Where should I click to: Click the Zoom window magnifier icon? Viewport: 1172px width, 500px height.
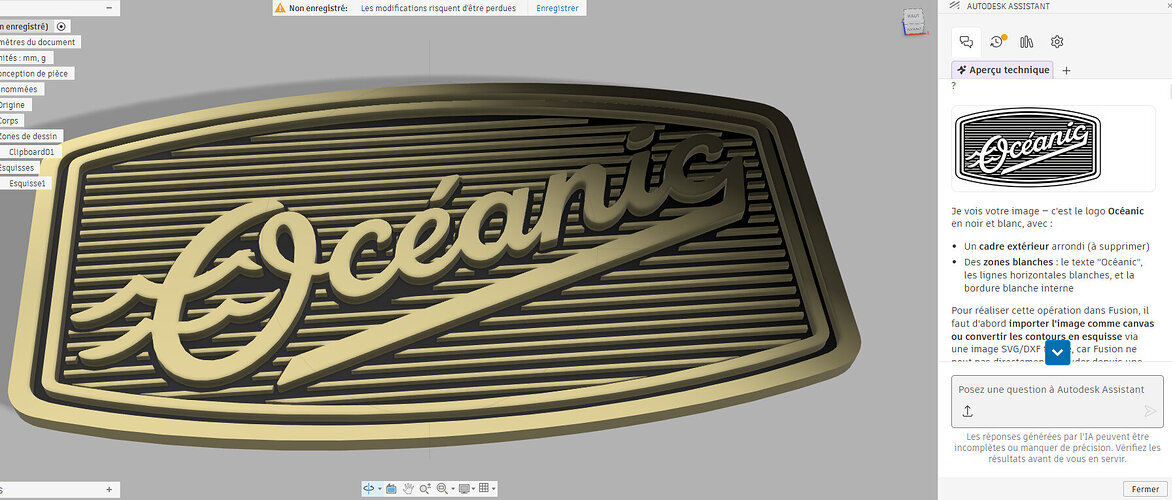(x=442, y=488)
